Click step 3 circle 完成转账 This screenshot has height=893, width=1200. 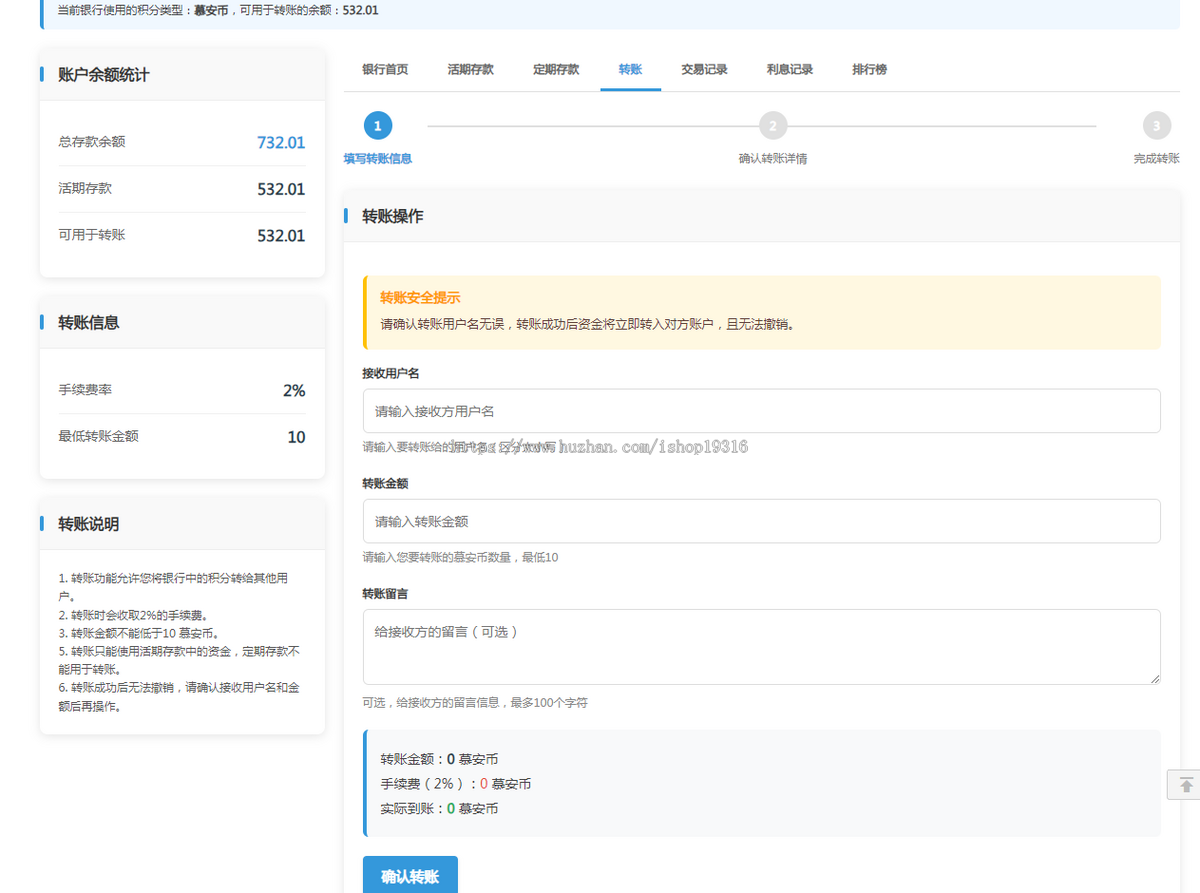[1157, 126]
